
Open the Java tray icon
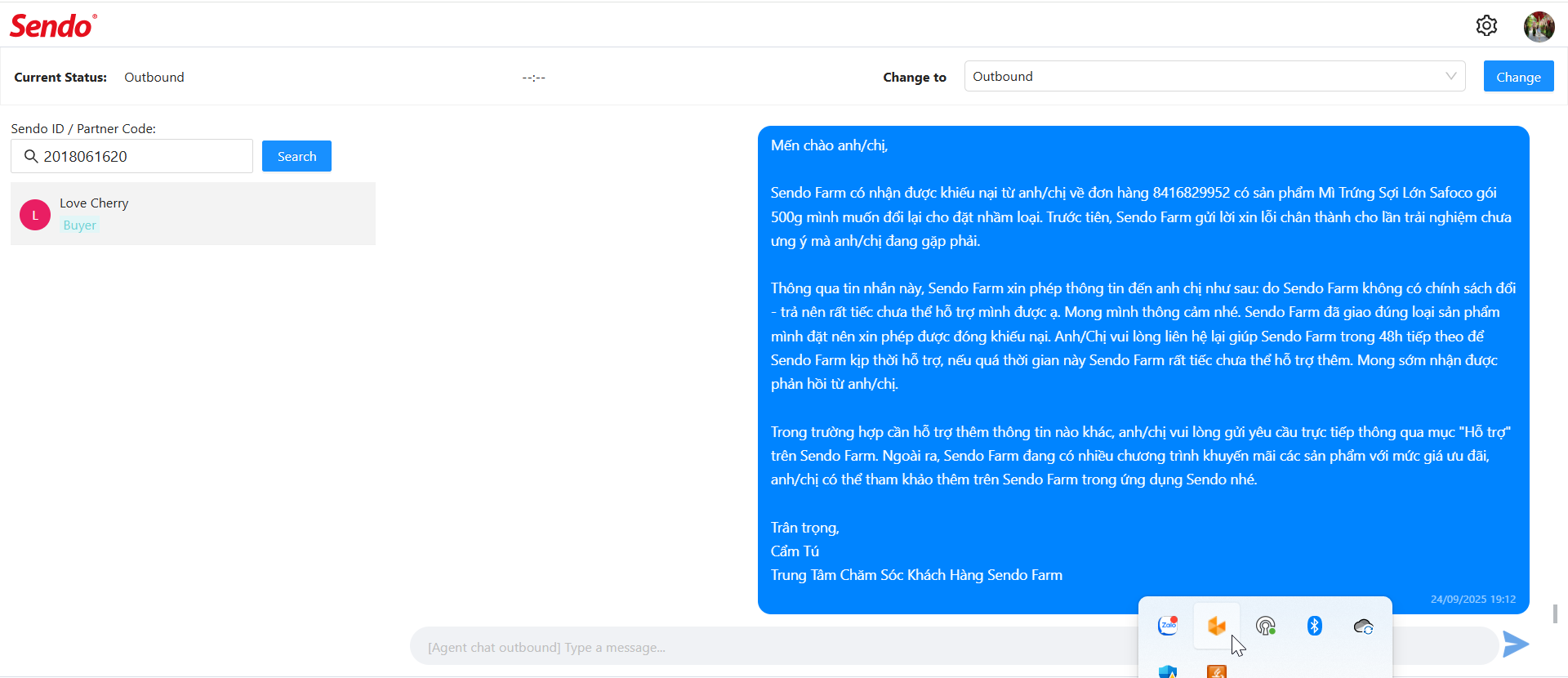1217,671
